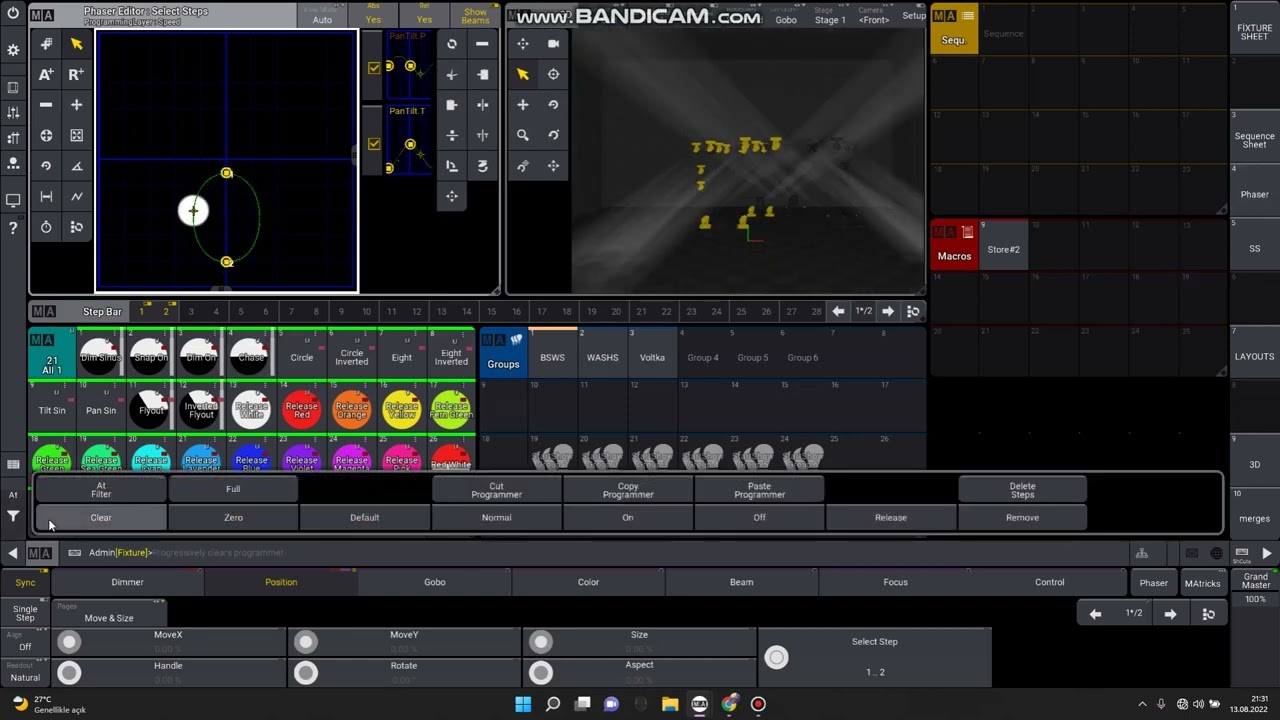Click the minus tool in Phaser Editor toolbar
The height and width of the screenshot is (720, 1280).
pyautogui.click(x=46, y=105)
